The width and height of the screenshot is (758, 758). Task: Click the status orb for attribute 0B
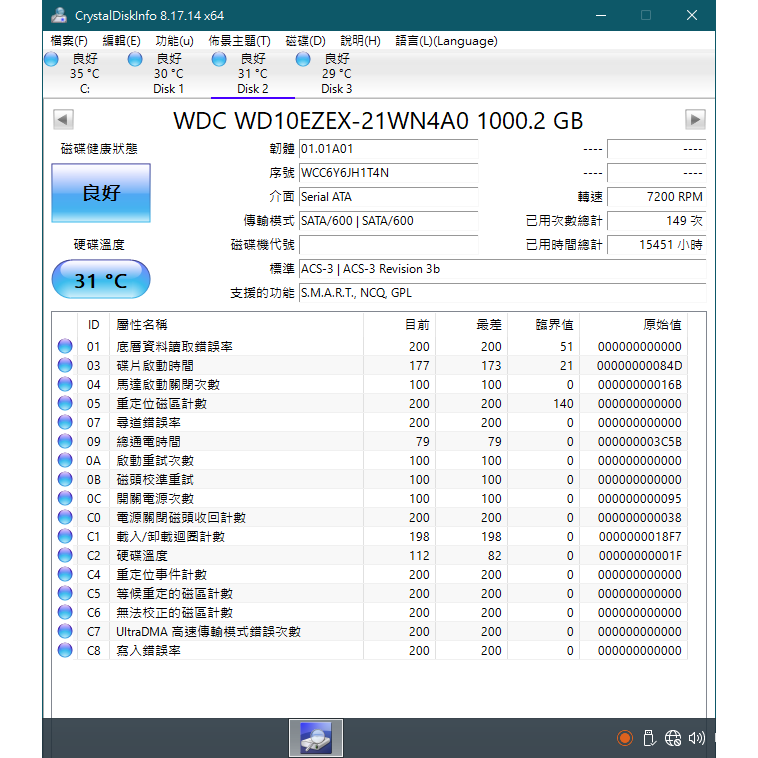(65, 479)
